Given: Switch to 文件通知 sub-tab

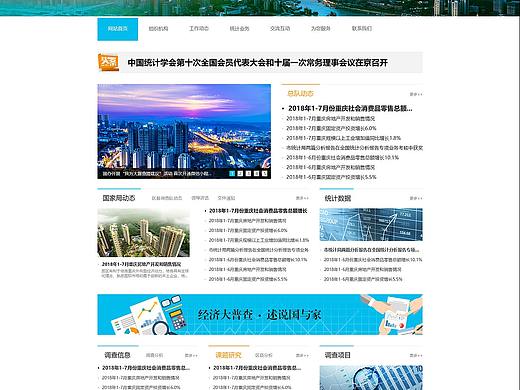Looking at the screenshot, I should click(226, 198).
